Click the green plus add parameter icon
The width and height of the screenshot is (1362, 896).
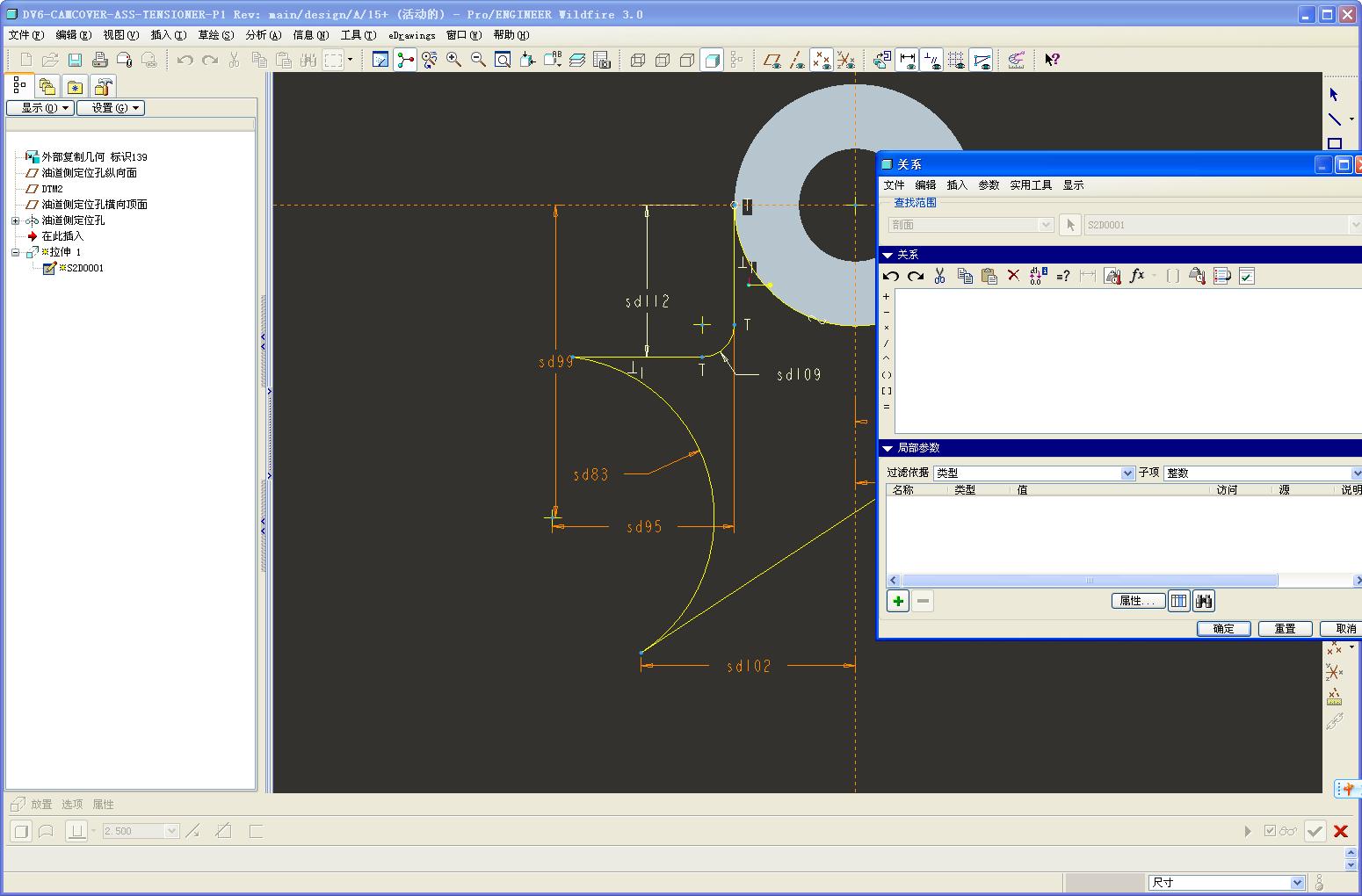point(898,602)
